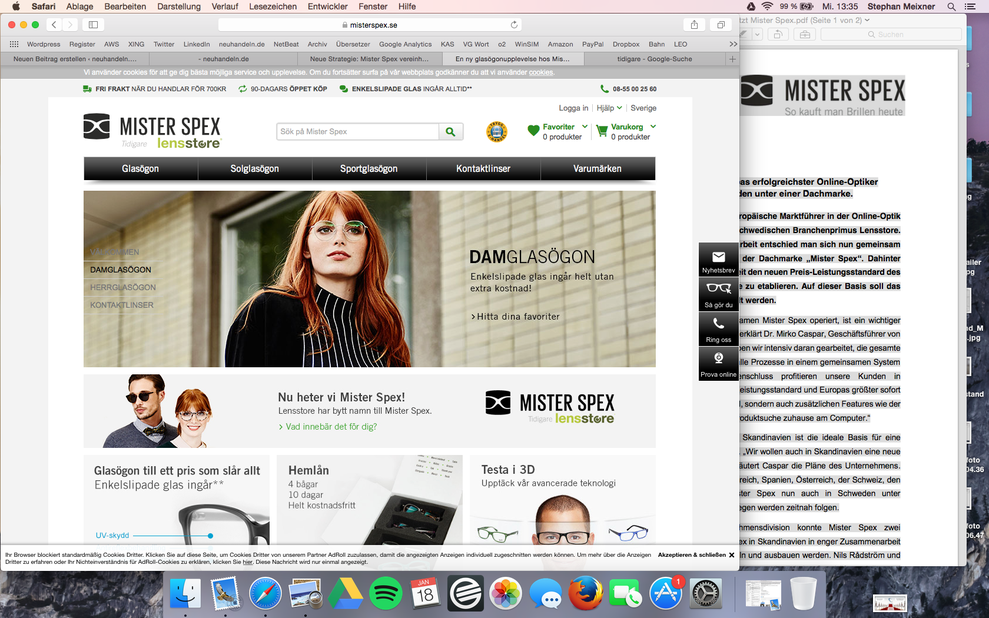Open the Glasögon navigation menu
This screenshot has width=989, height=618.
pyautogui.click(x=141, y=168)
